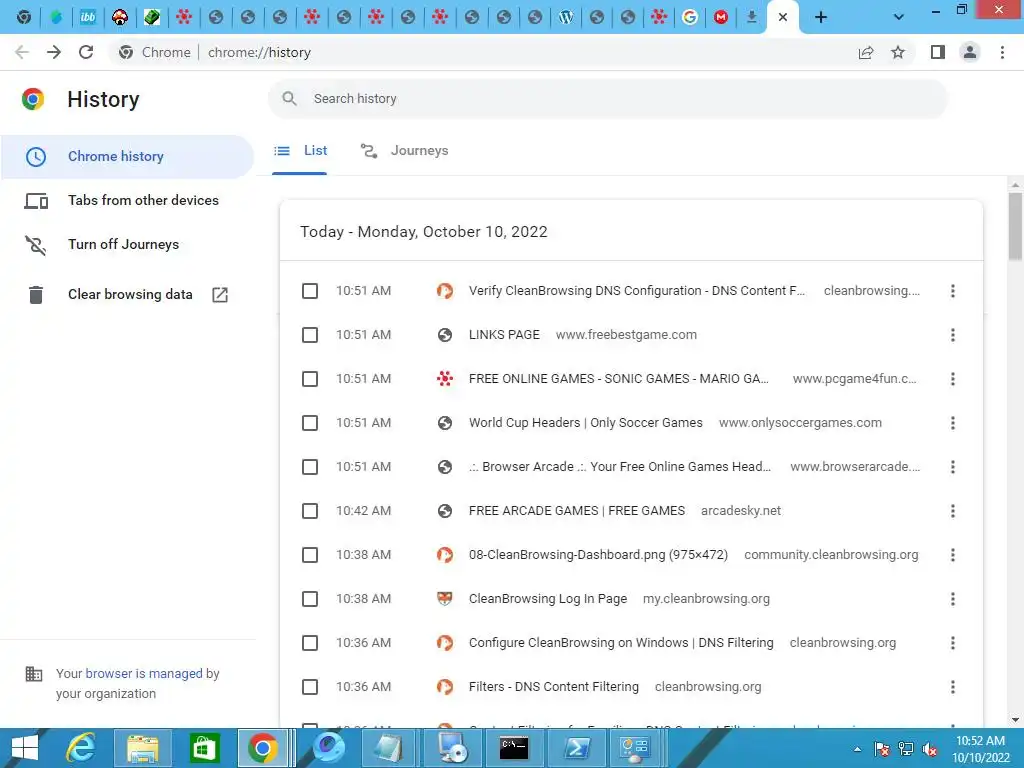Select Chrome history in sidebar

127,157
